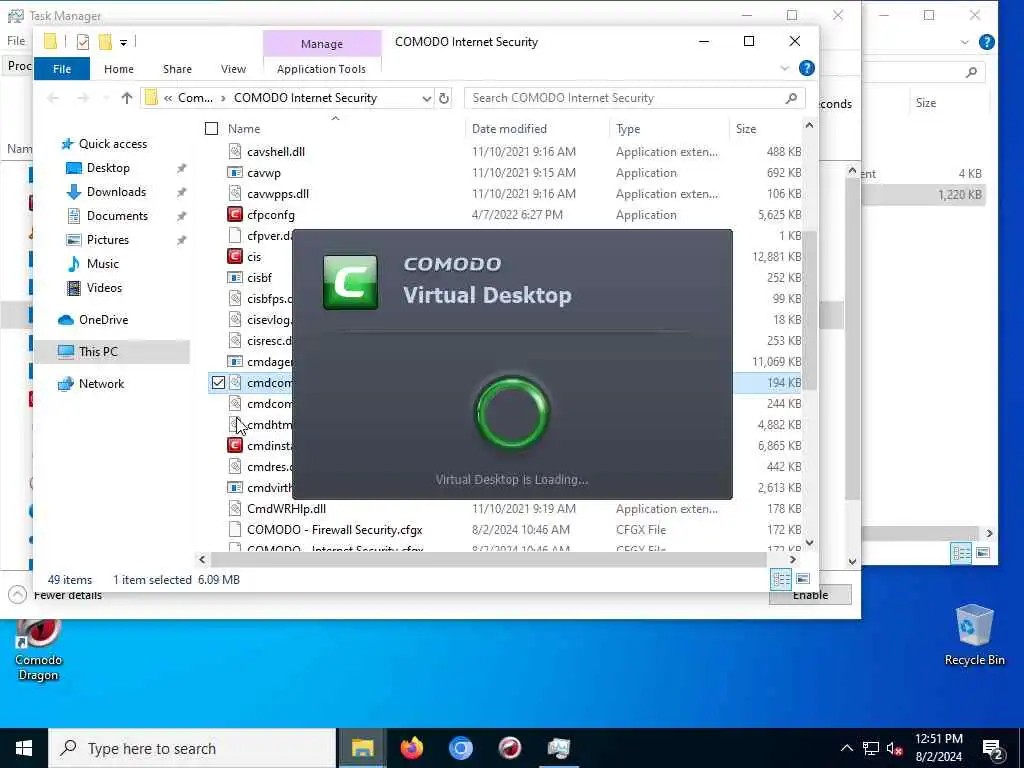Switch Explorer to large icons view
The width and height of the screenshot is (1024, 768).
click(x=803, y=579)
